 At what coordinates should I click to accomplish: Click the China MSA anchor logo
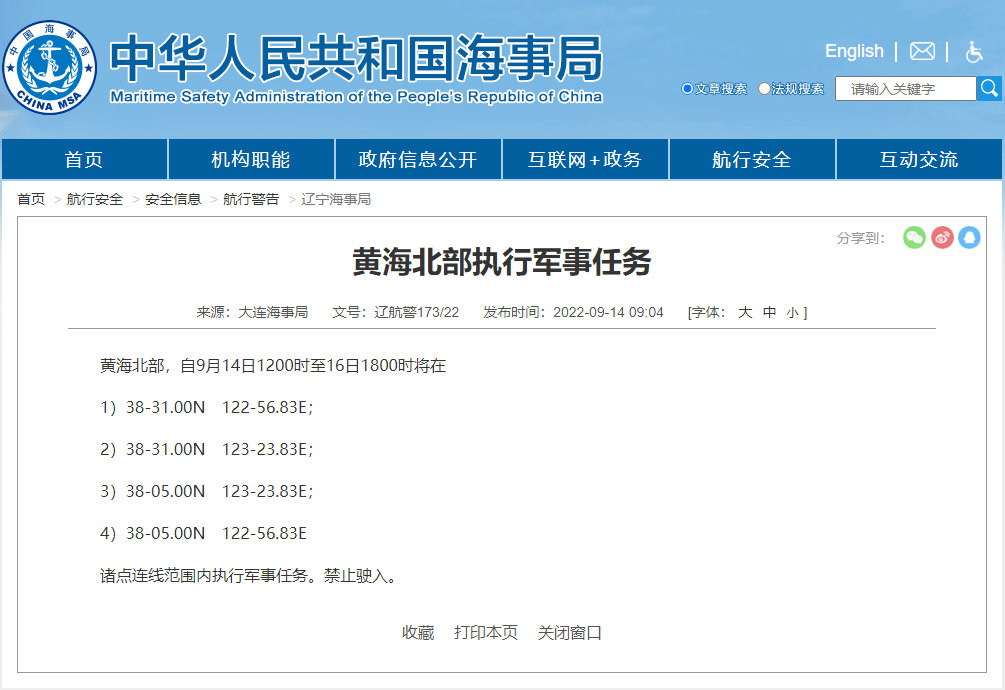pos(49,67)
